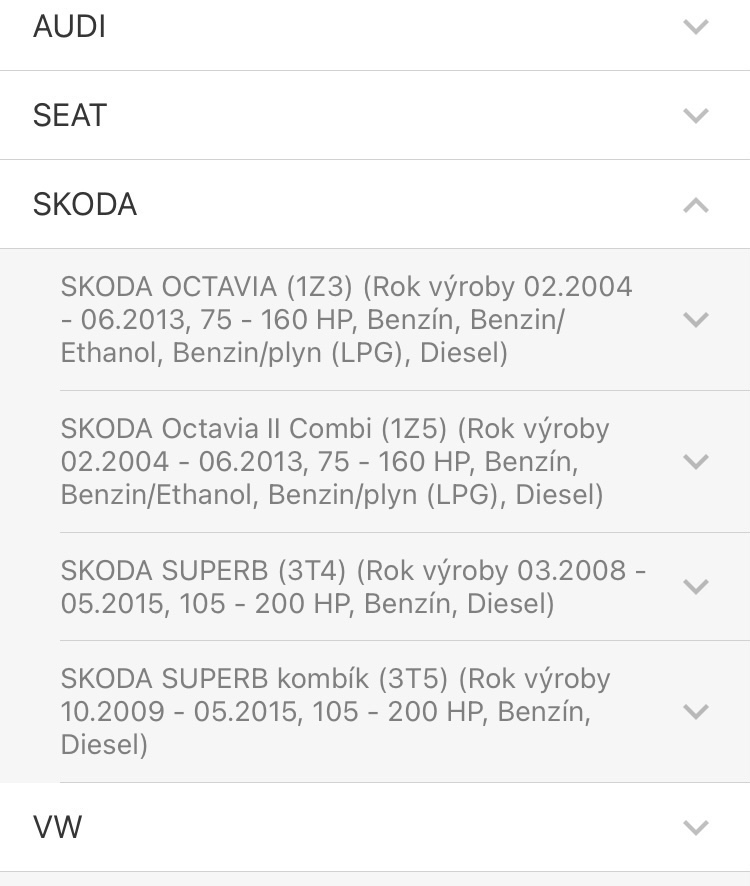Pick the SKODA SUPERB kombík (3T5) title
Viewport: 750px width, 886px height.
(x=255, y=679)
